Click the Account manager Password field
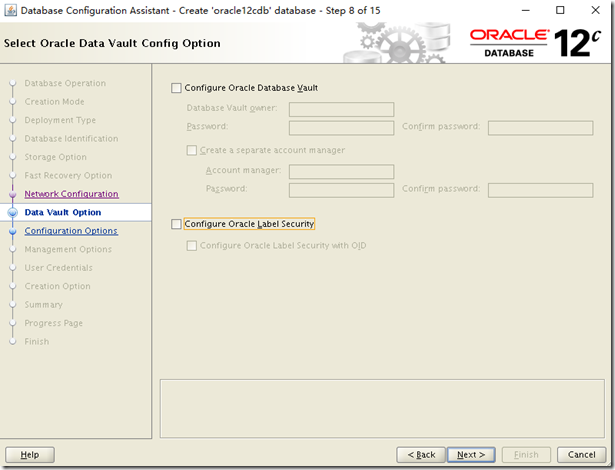This screenshot has width=615, height=470. [341, 190]
